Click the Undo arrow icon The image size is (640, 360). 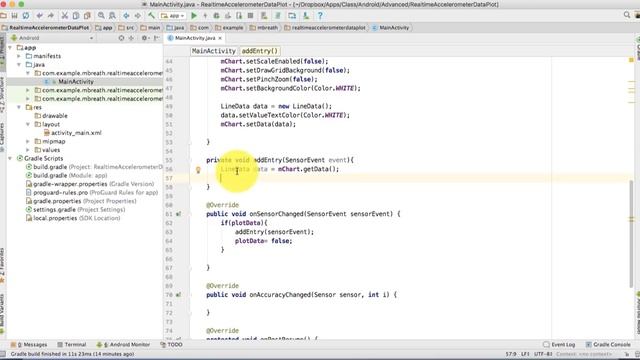coord(39,16)
